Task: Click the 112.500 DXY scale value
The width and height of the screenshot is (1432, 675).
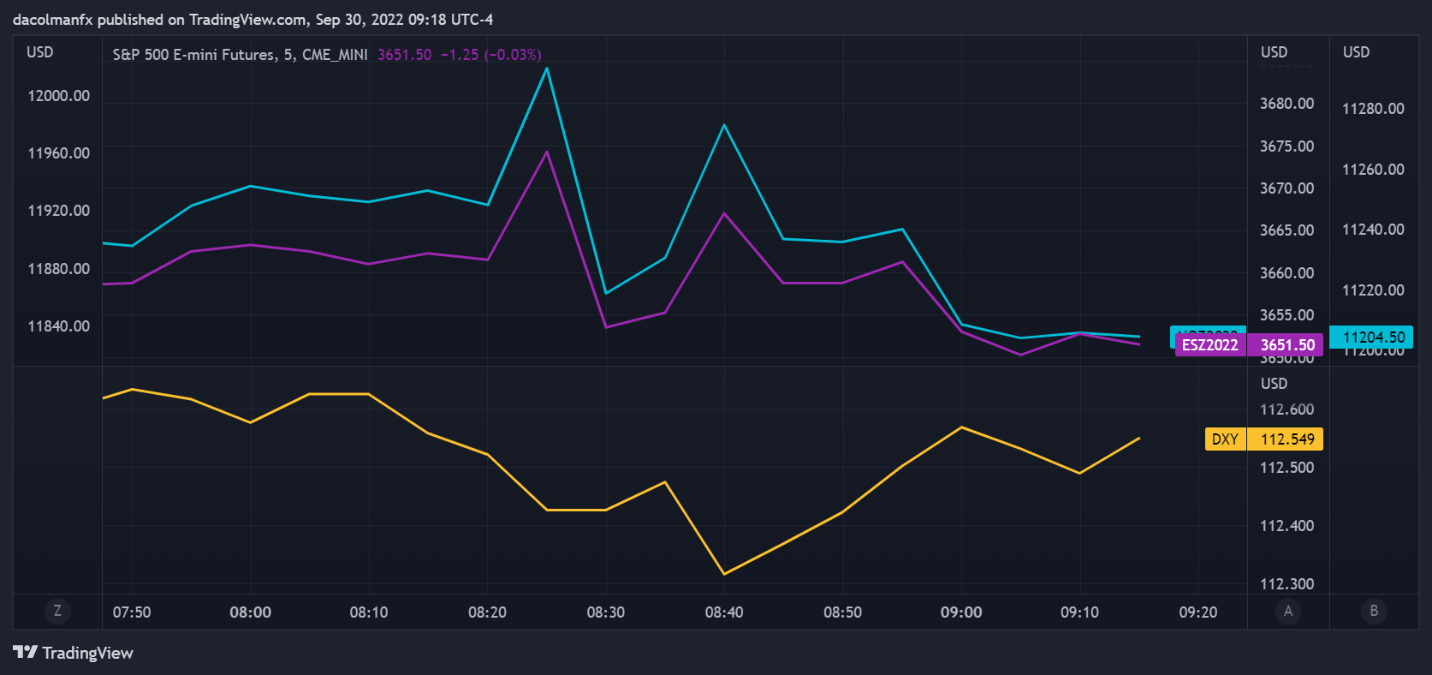Action: pyautogui.click(x=1287, y=468)
